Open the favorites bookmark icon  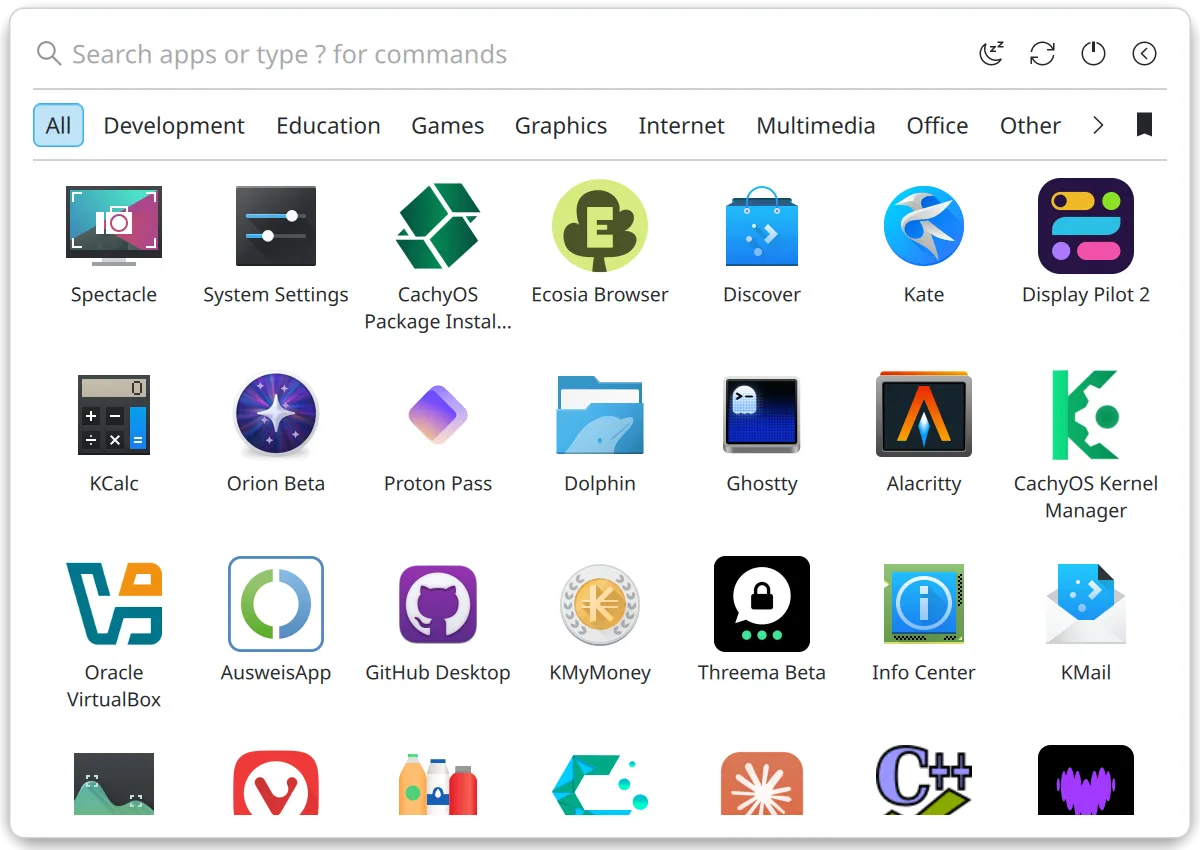(1144, 125)
